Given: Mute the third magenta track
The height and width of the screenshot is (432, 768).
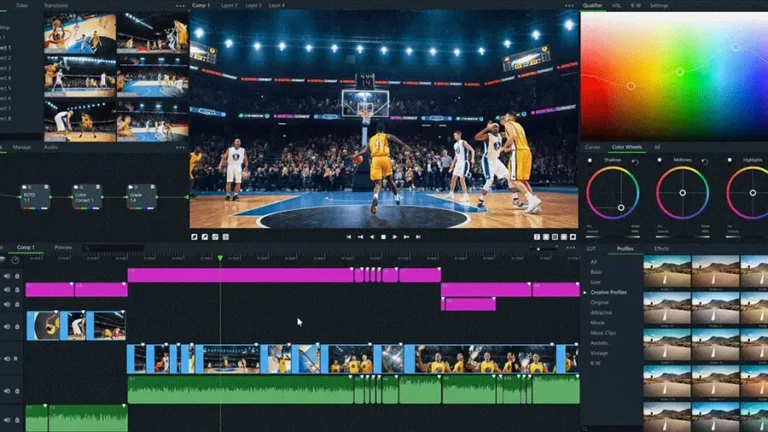Looking at the screenshot, I should pyautogui.click(x=7, y=304).
